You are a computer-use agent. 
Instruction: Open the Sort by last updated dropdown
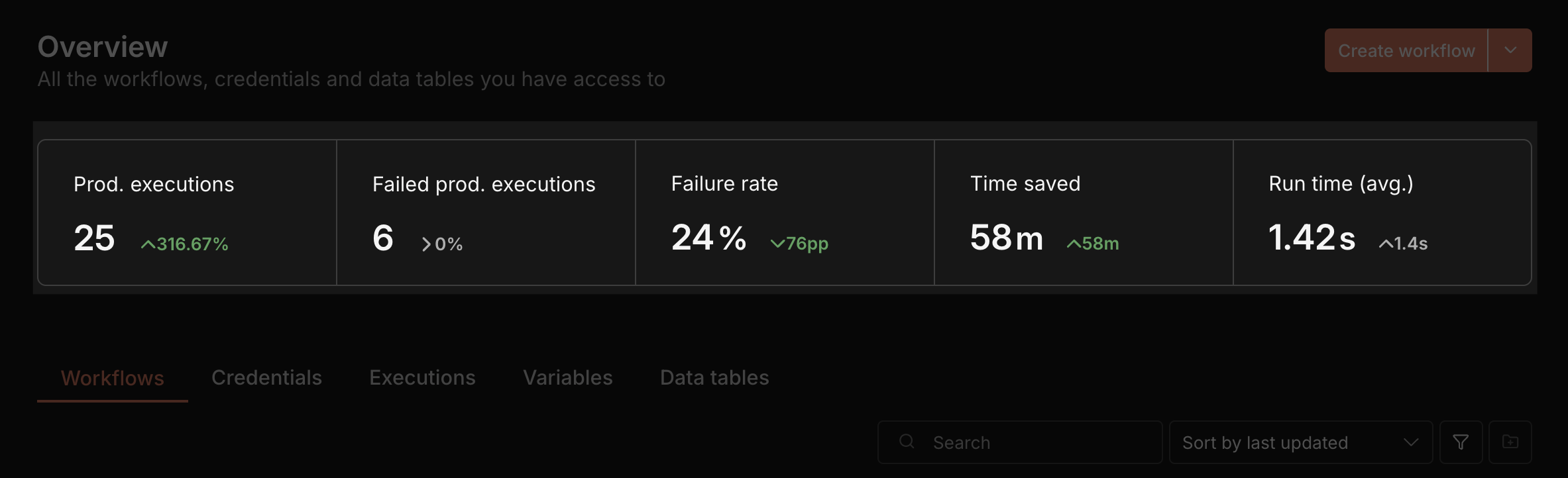1300,442
